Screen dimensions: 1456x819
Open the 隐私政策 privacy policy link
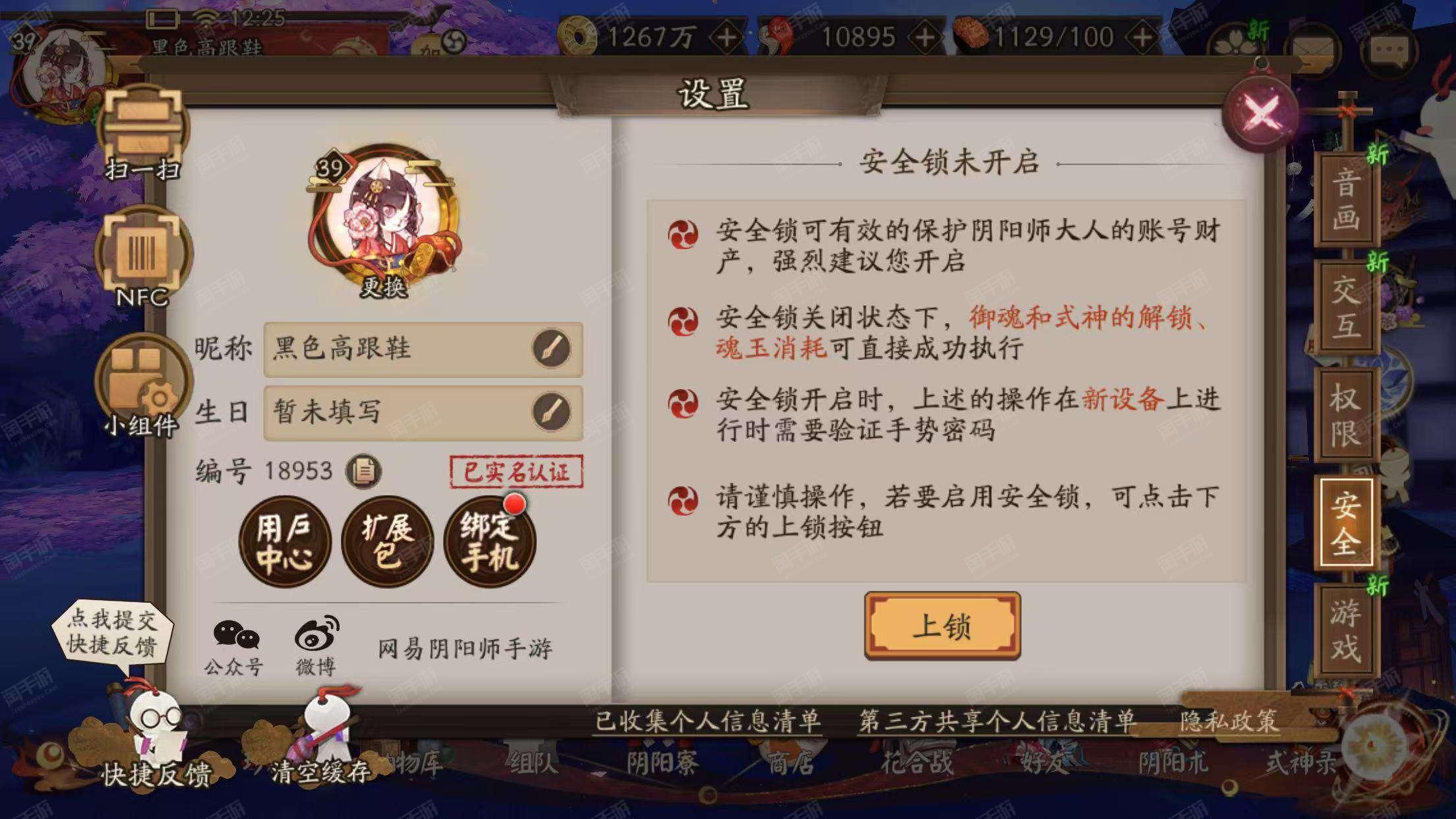click(1228, 721)
